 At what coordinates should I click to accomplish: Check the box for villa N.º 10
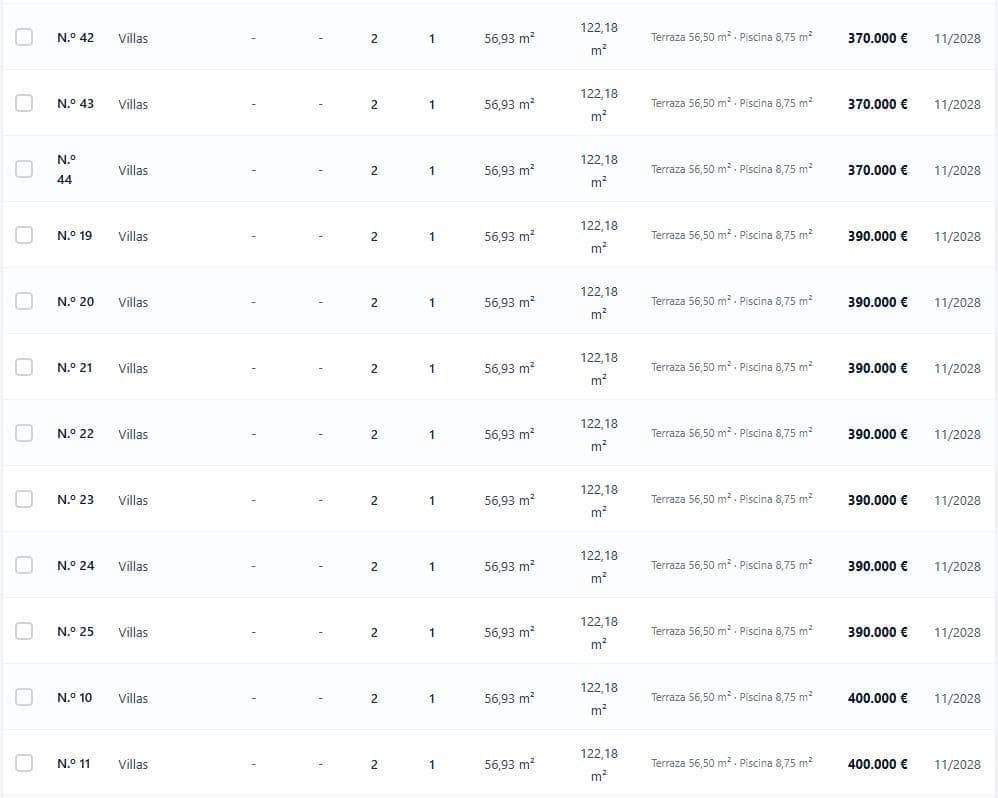24,697
